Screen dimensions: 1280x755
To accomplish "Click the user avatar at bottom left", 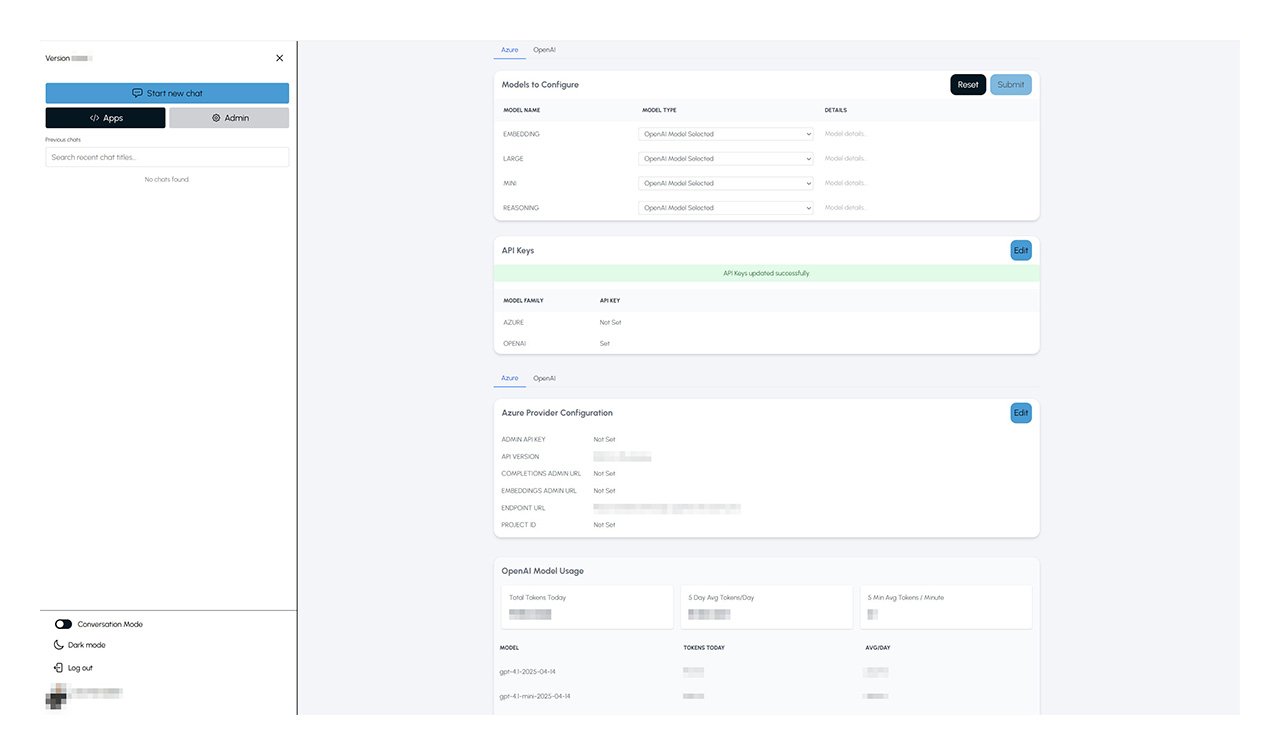I will point(56,697).
